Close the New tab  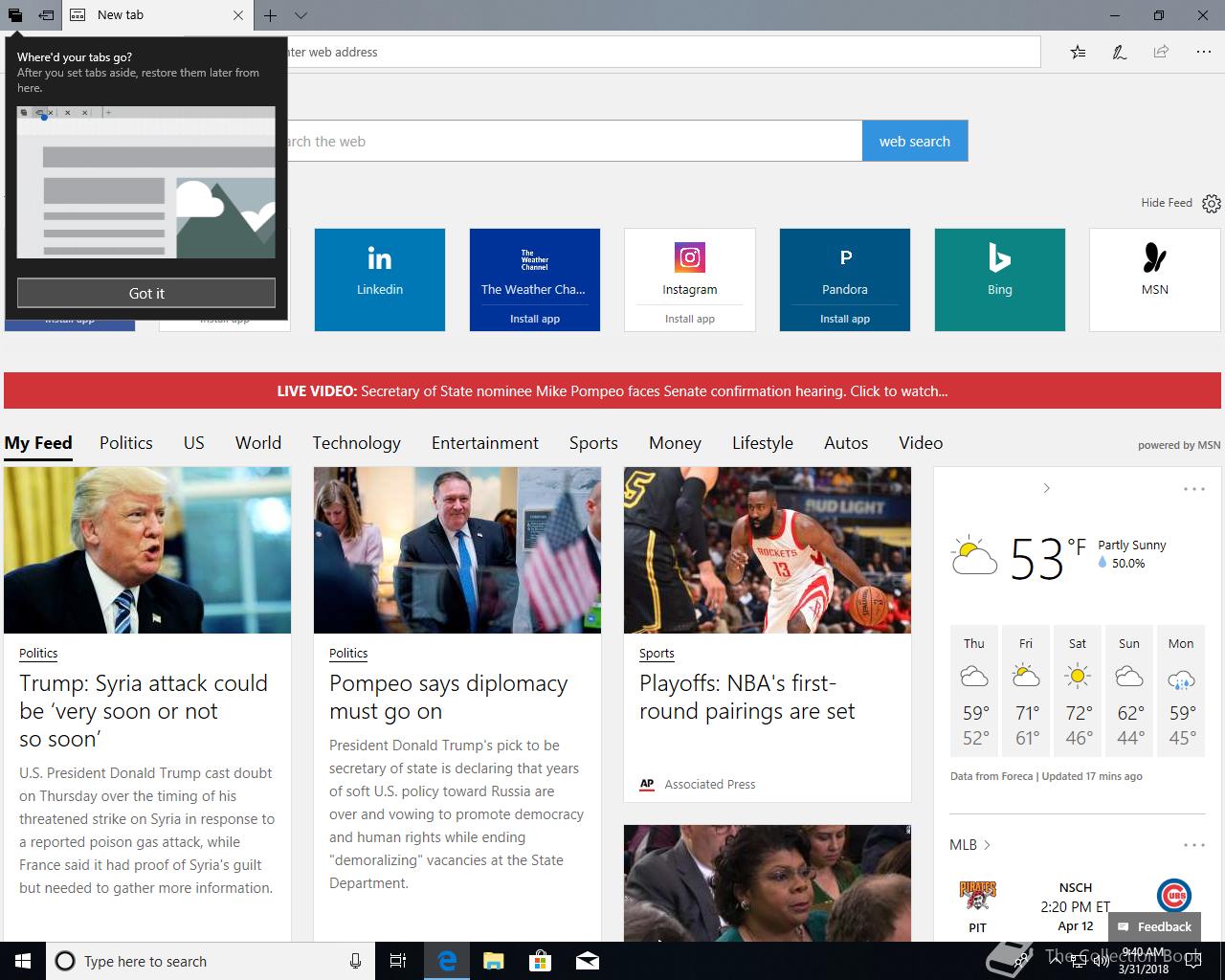coord(238,15)
